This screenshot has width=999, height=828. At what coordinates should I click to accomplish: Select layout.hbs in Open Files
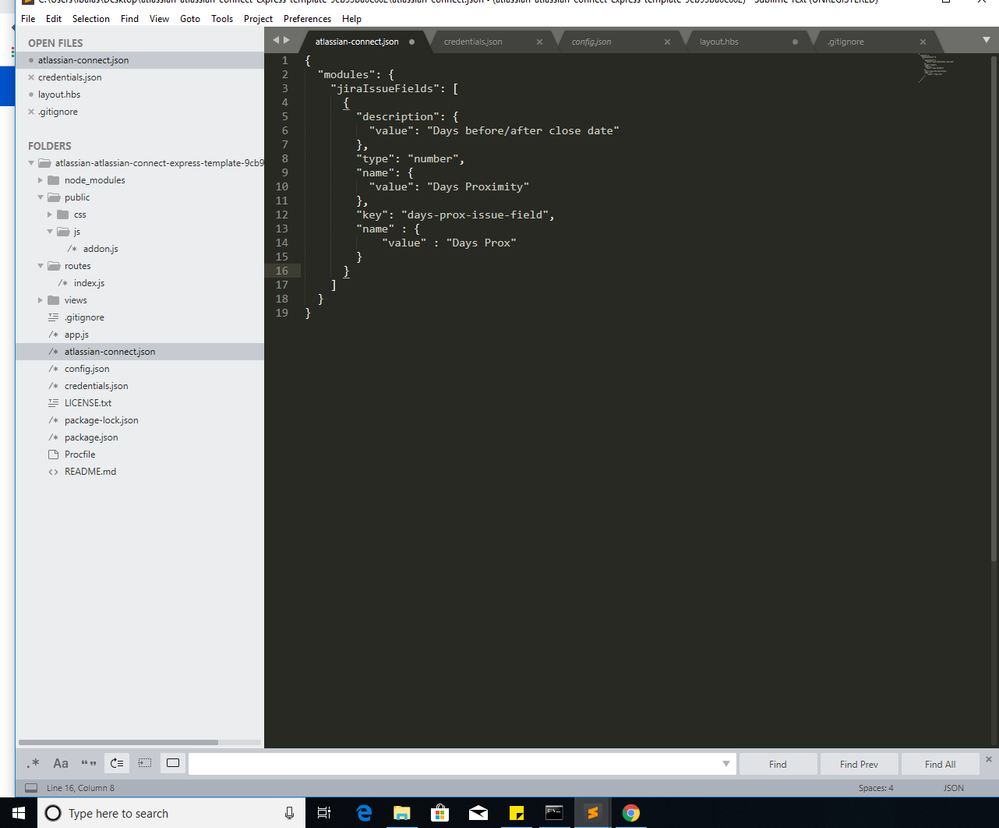pyautogui.click(x=59, y=94)
